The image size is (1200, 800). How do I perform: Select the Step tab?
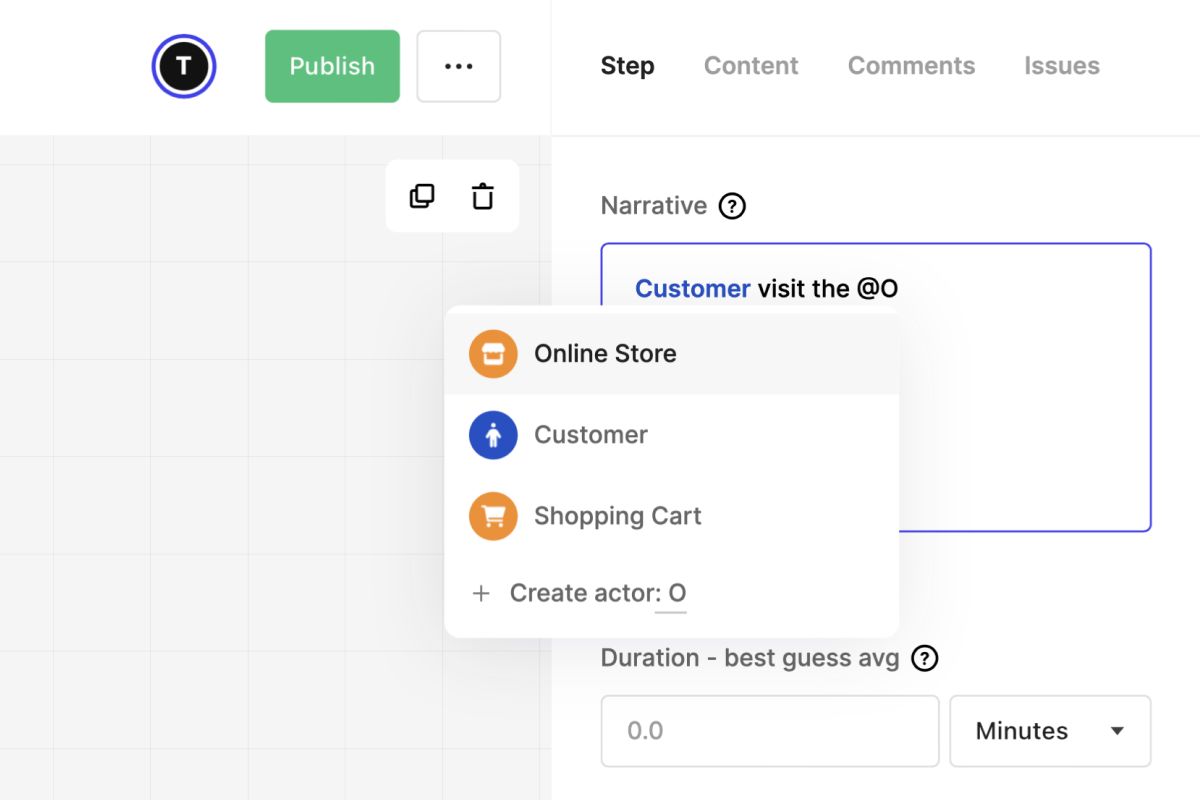(627, 66)
